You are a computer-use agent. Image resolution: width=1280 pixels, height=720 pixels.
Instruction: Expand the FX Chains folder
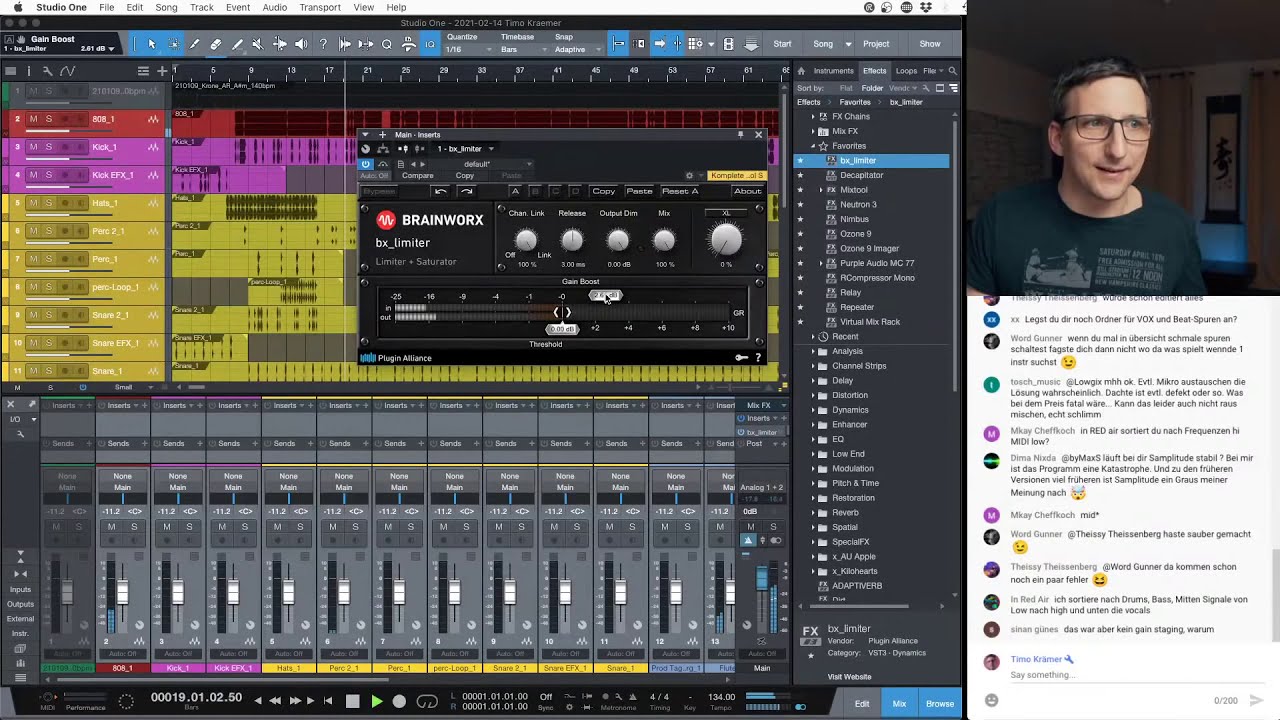click(813, 117)
